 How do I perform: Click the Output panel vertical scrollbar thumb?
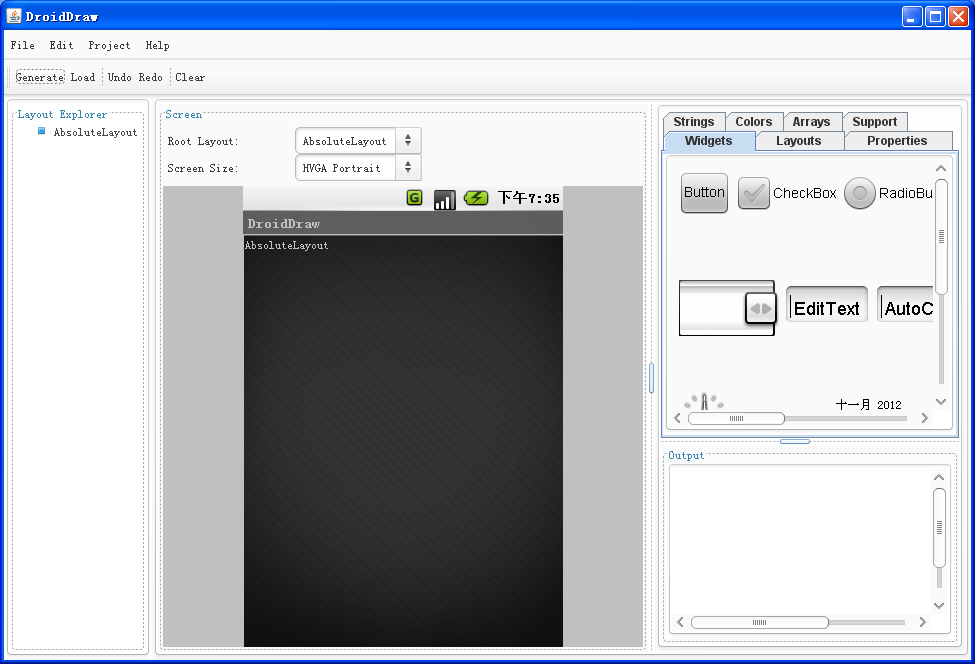click(940, 528)
